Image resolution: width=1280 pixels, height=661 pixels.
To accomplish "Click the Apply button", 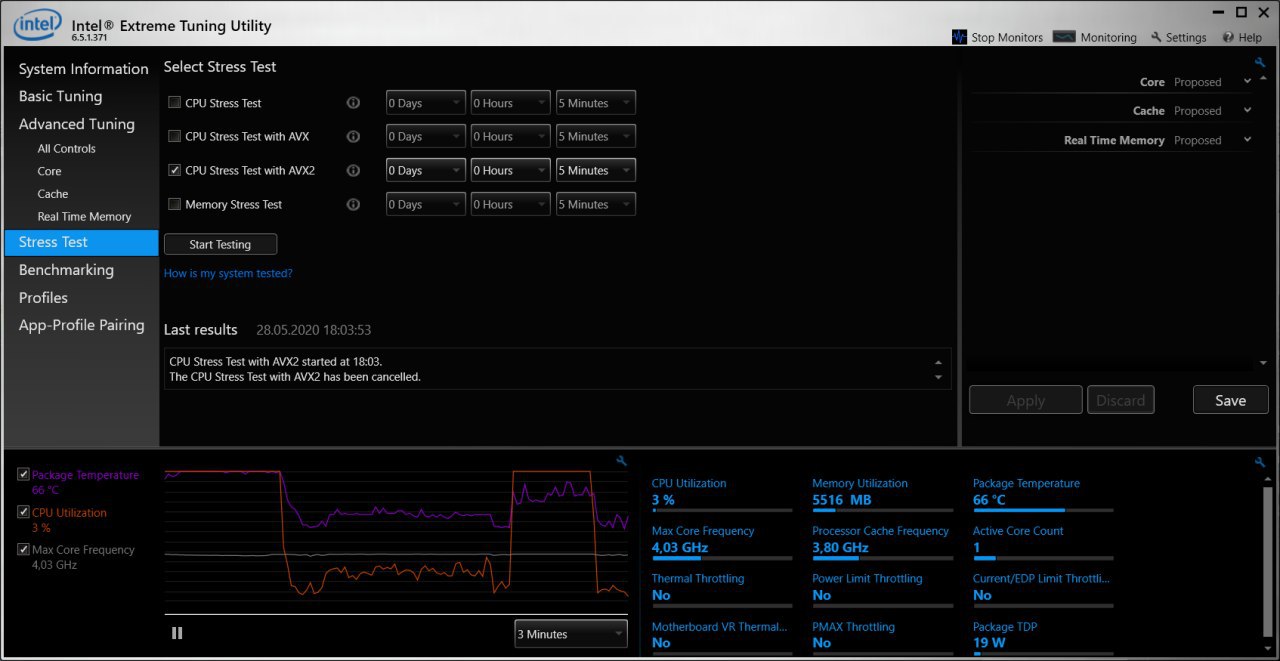I will 1026,400.
